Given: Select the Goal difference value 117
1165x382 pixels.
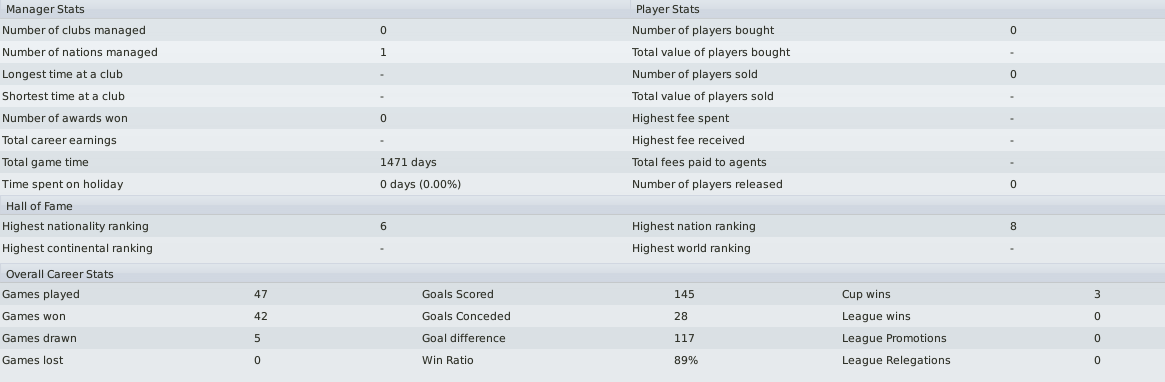Looking at the screenshot, I should (684, 338).
